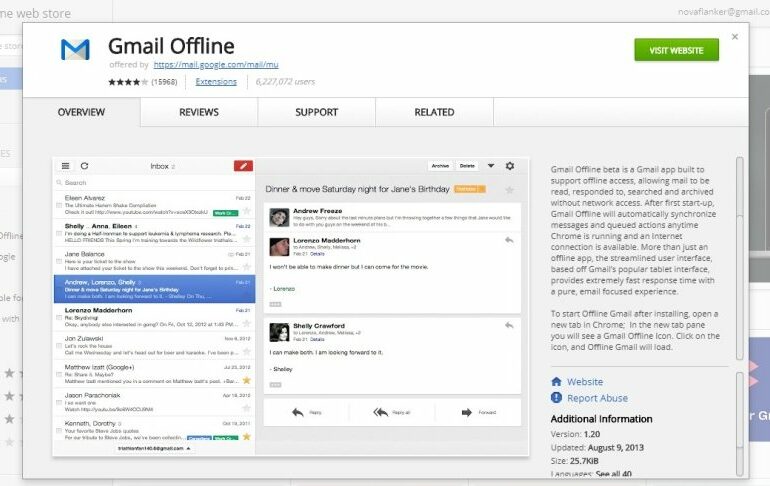Tick the Shelly, Anna, Eileen email checkbox
Screen dimensions: 770x486
[59, 233]
